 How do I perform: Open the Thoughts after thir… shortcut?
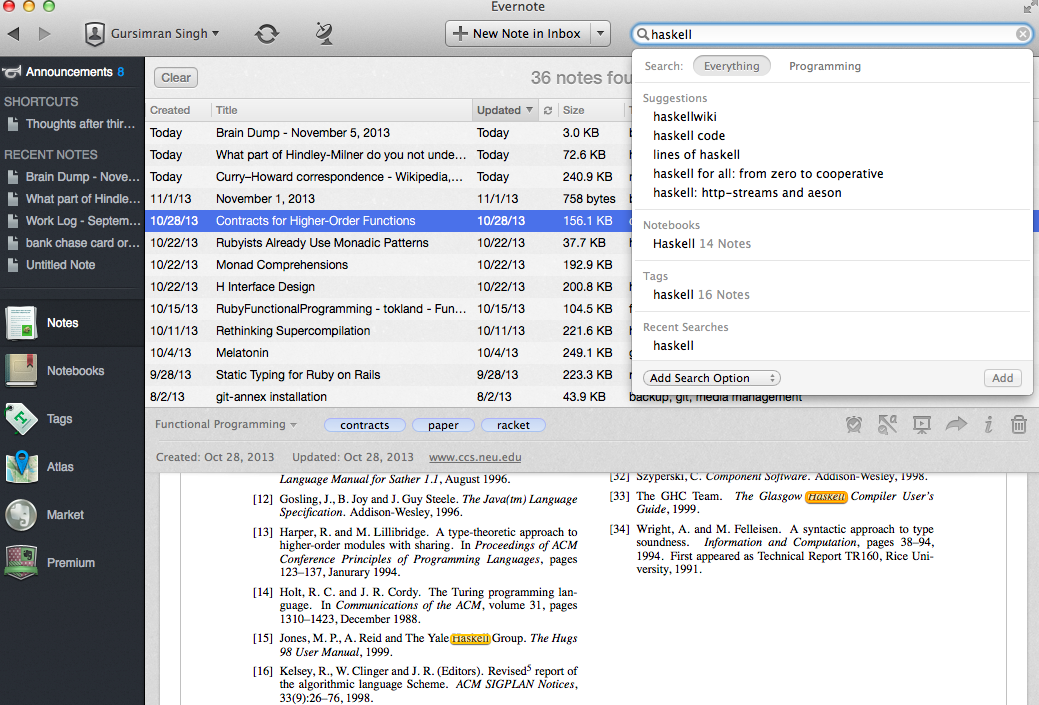(72, 124)
